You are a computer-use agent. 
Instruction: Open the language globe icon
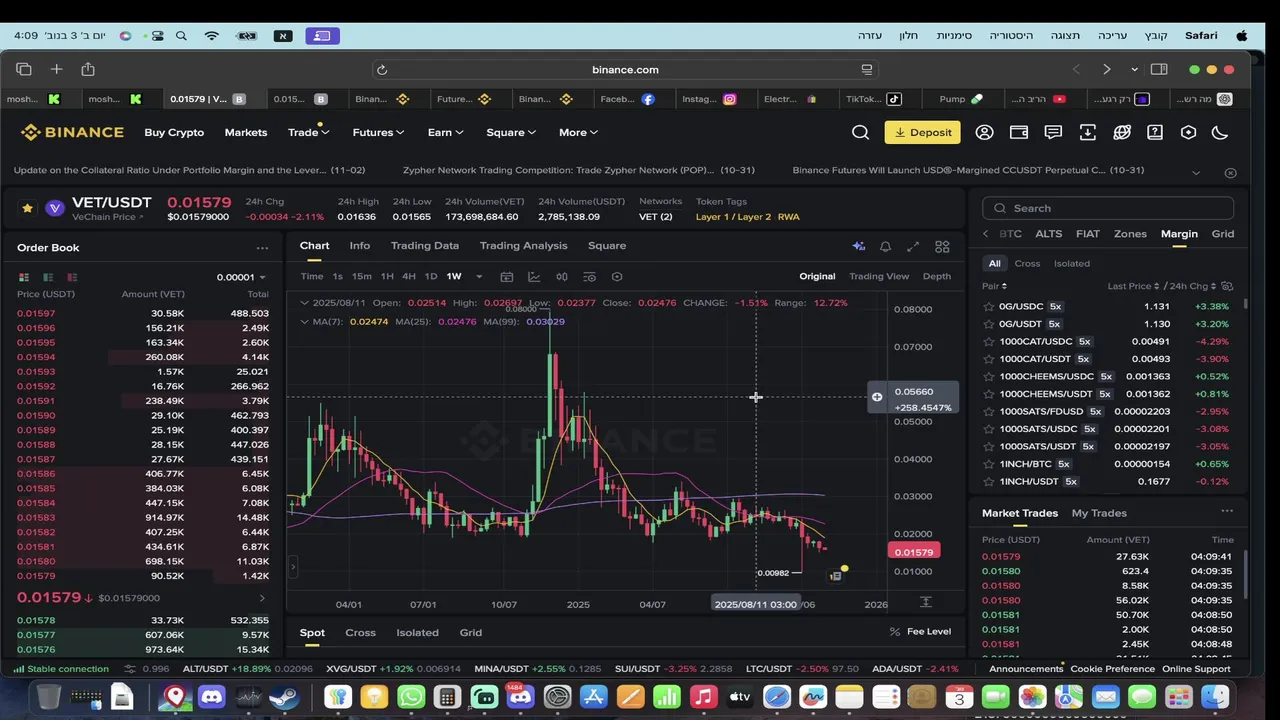click(1122, 132)
